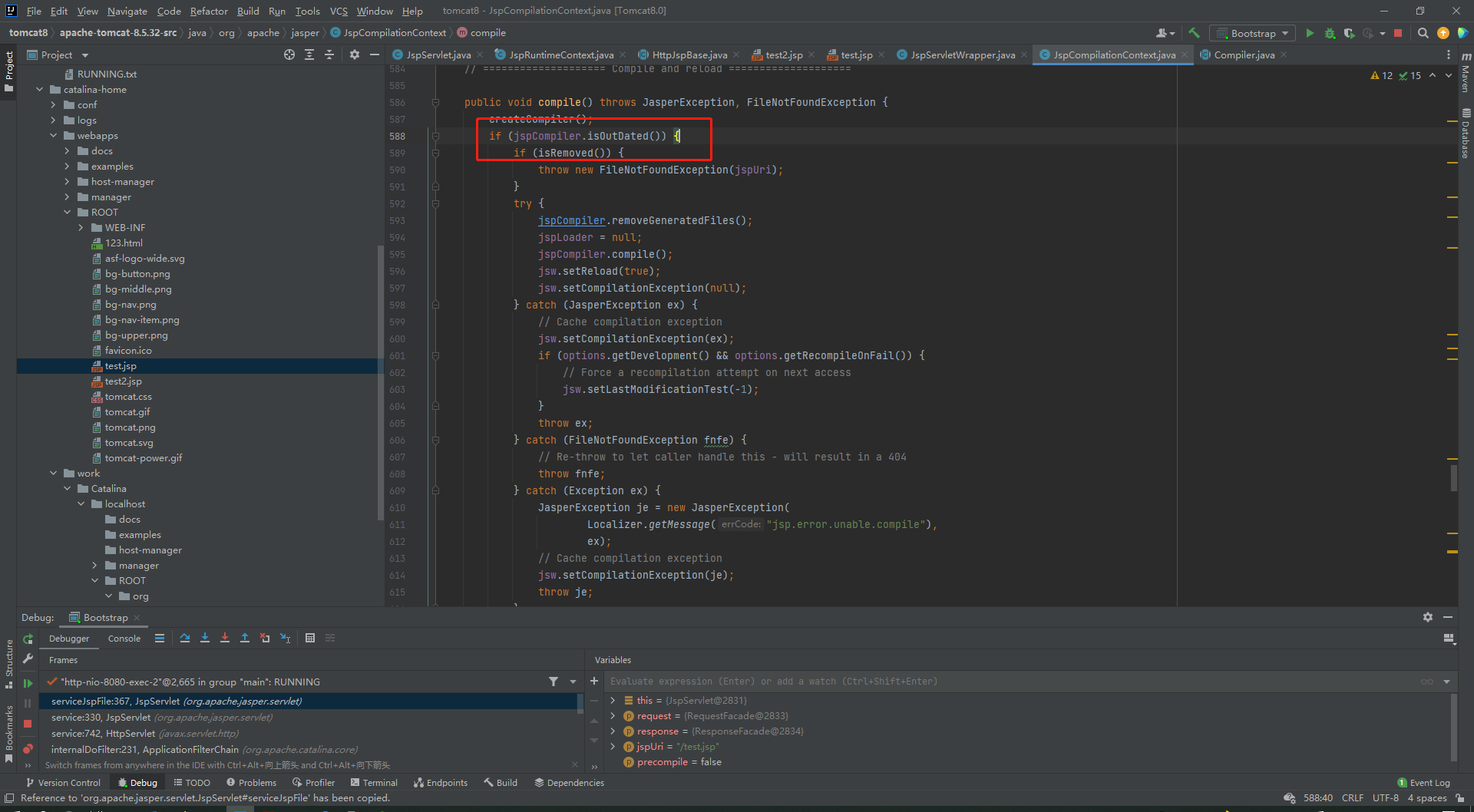Switch to the JspServlet.java tab
The image size is (1474, 812).
[x=438, y=54]
